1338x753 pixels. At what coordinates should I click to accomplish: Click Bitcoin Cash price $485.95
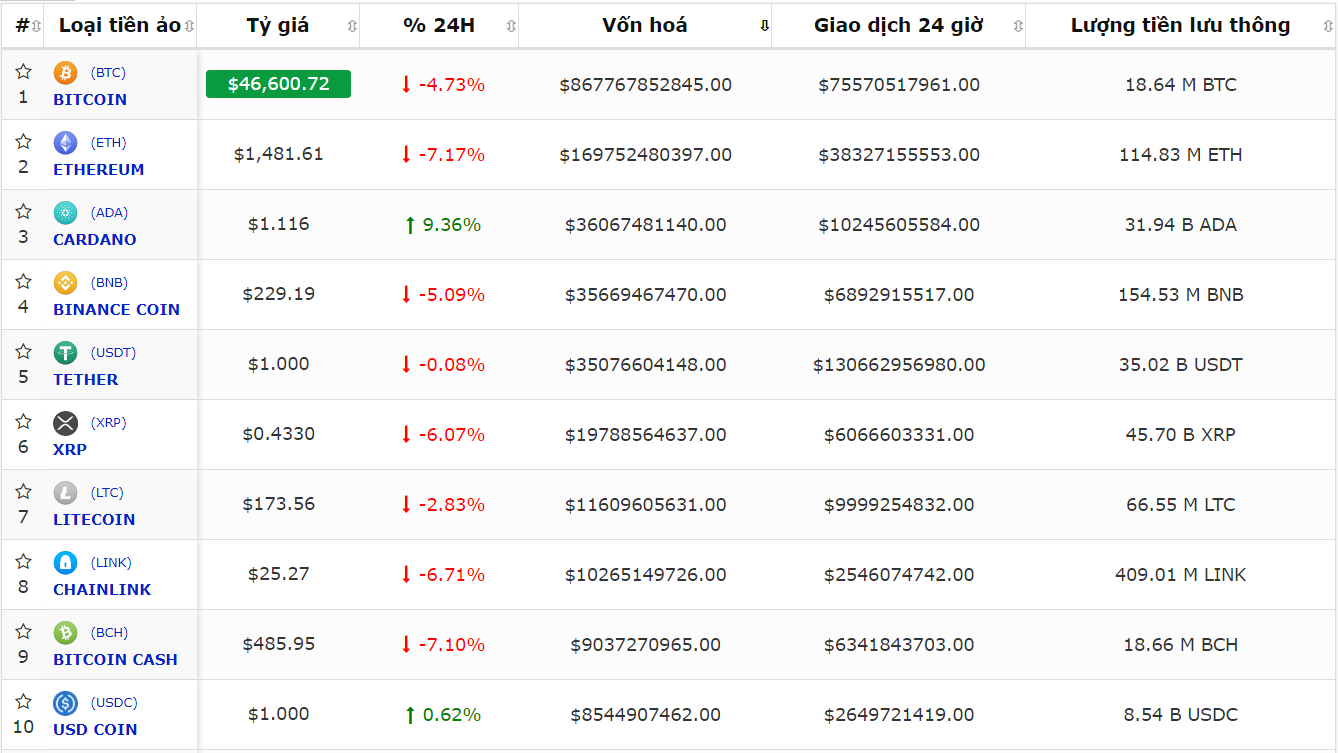coord(278,644)
